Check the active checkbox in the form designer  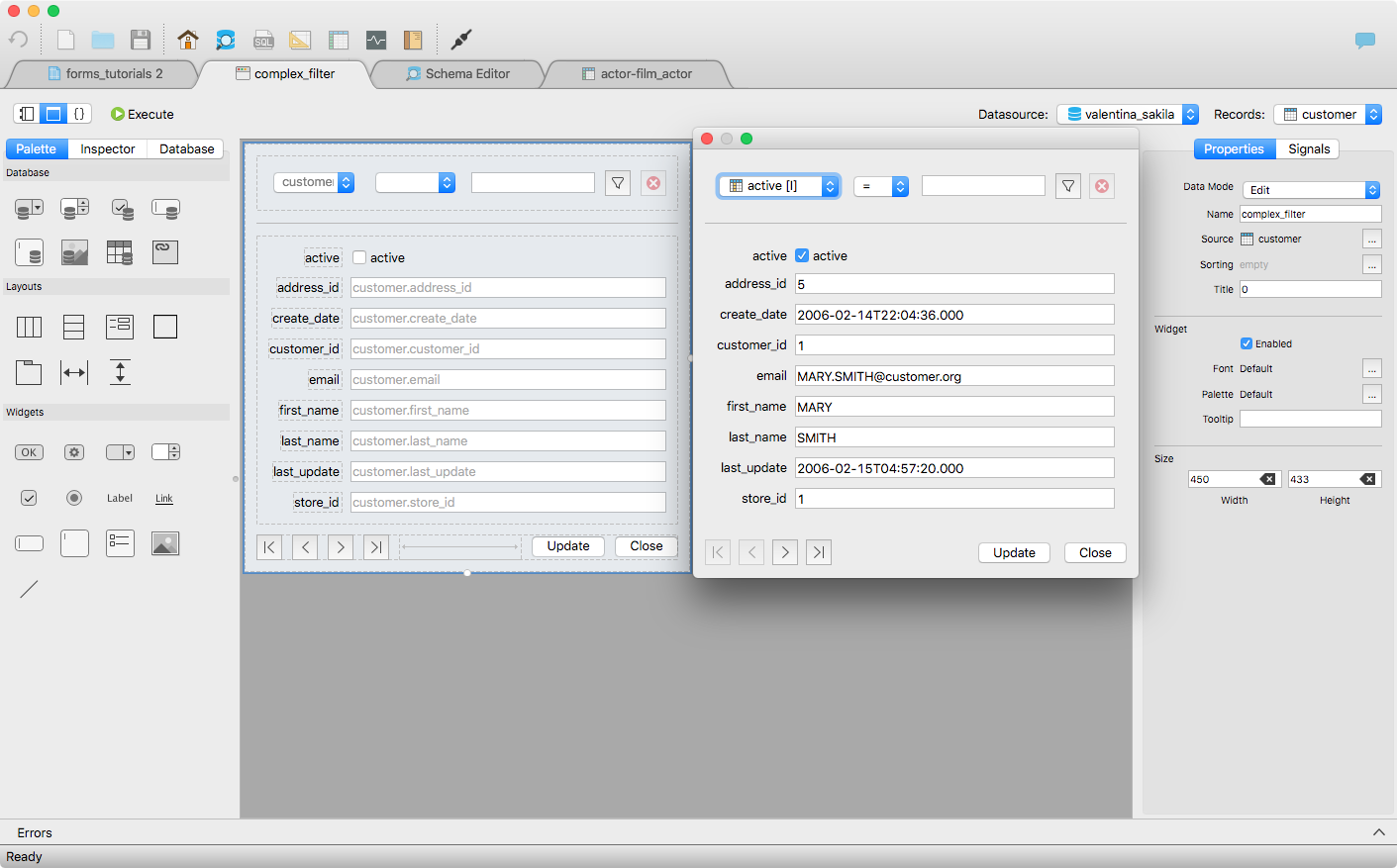point(358,256)
